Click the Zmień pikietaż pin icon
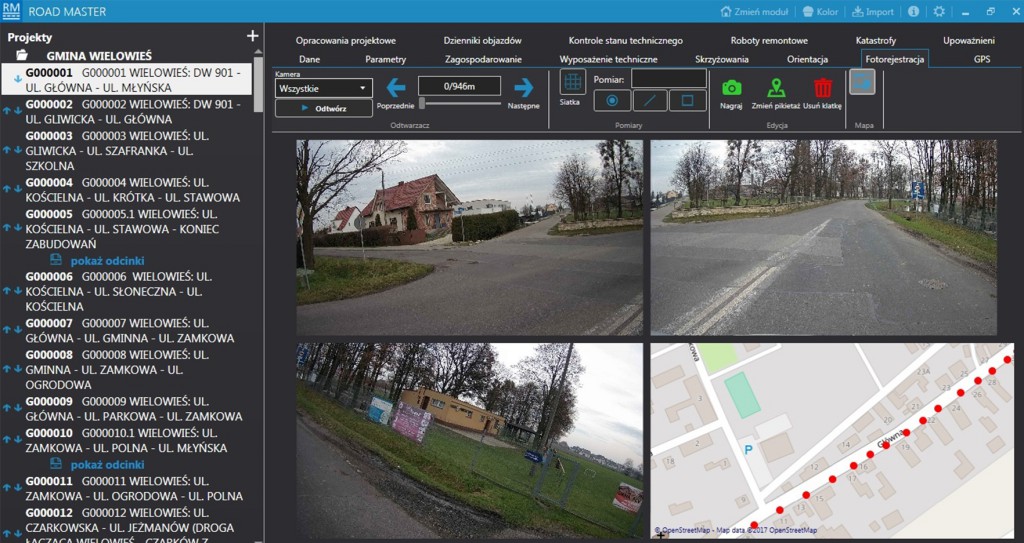This screenshot has width=1024, height=543. point(776,88)
